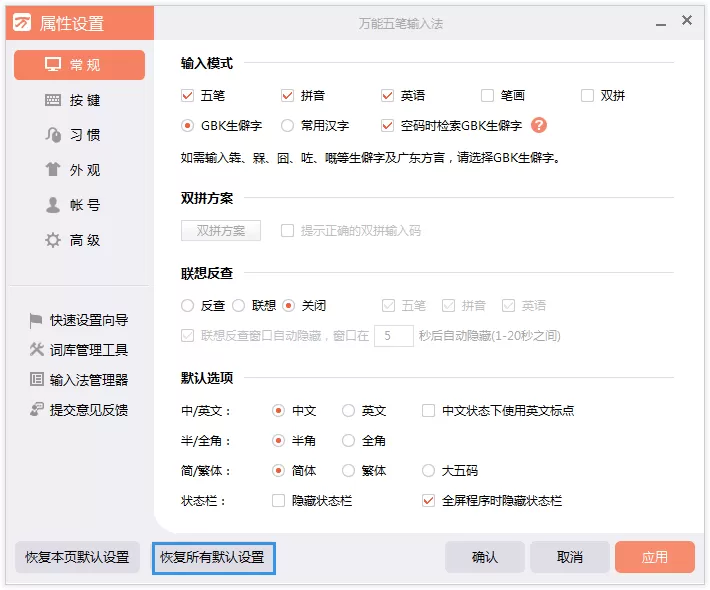Click the orange question mark help icon

539,125
